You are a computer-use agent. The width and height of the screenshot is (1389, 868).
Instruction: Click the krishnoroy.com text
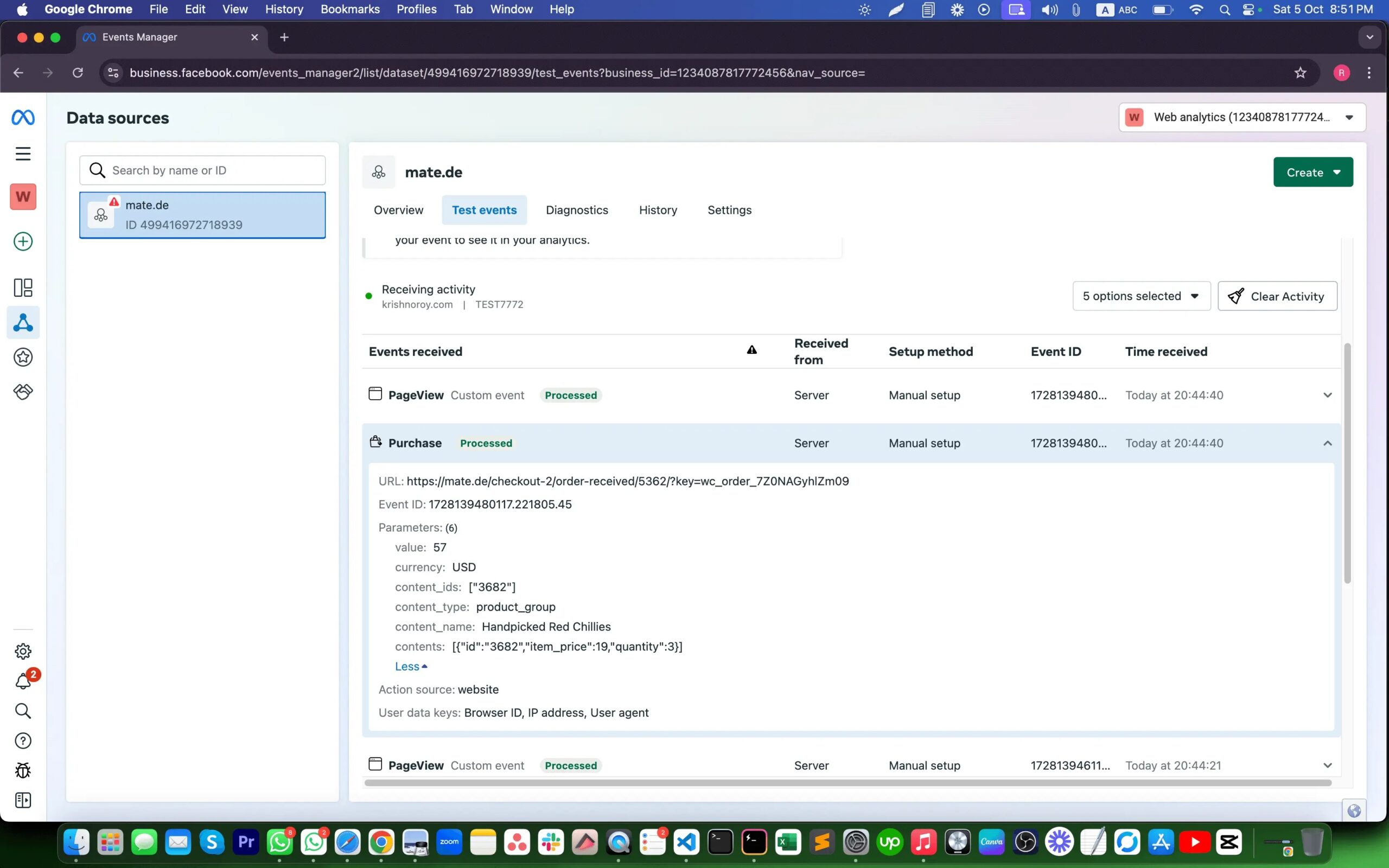tap(417, 305)
